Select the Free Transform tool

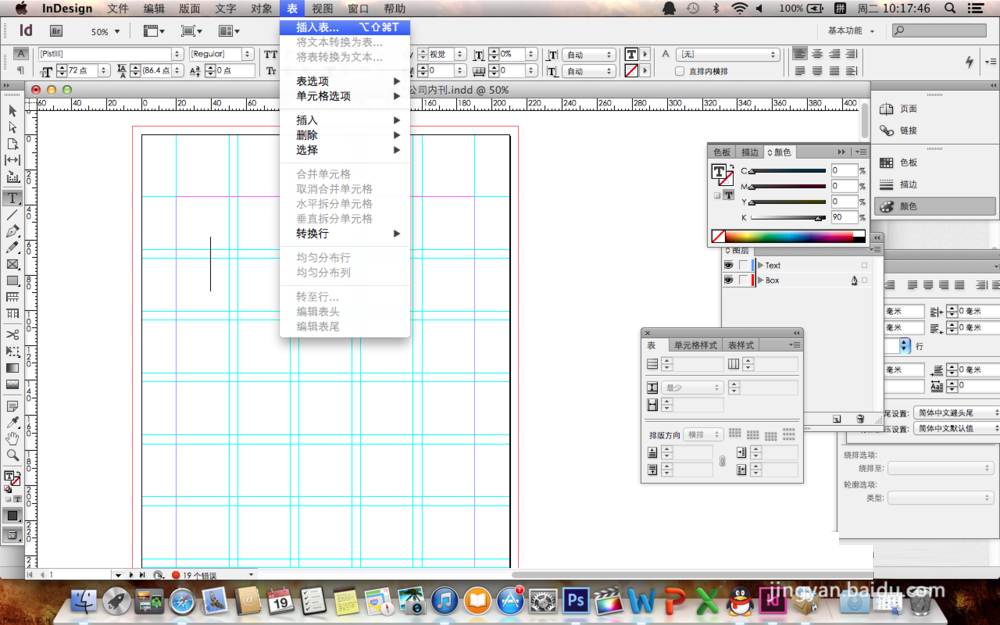tap(12, 351)
